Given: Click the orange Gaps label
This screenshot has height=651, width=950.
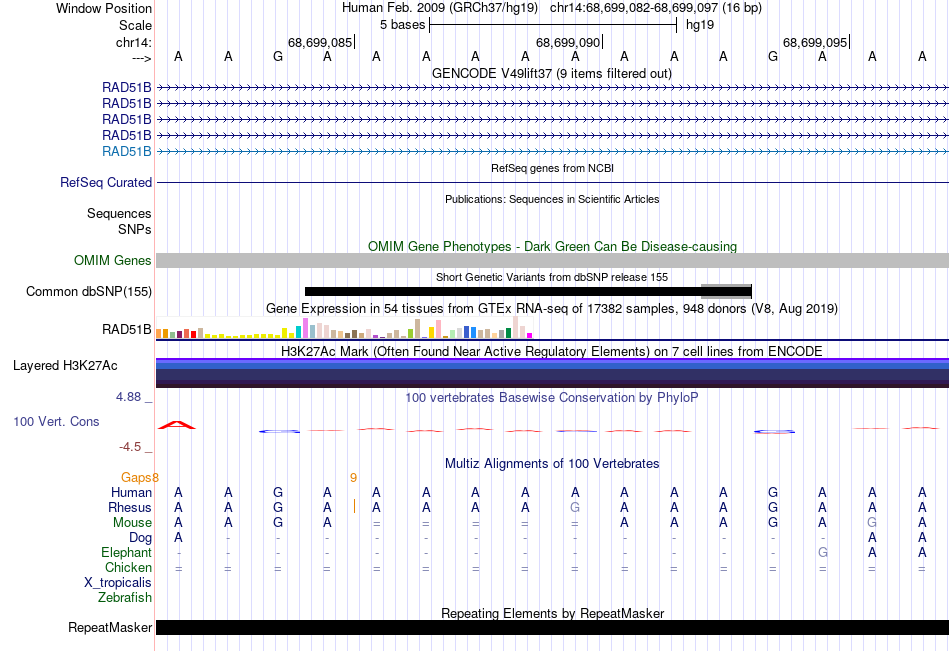Looking at the screenshot, I should [136, 478].
